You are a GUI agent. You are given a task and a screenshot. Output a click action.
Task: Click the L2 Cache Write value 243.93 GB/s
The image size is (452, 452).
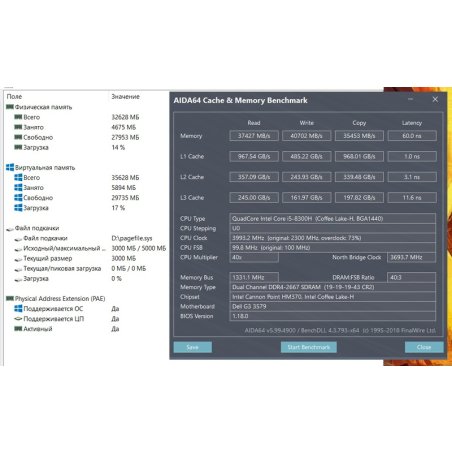(307, 177)
